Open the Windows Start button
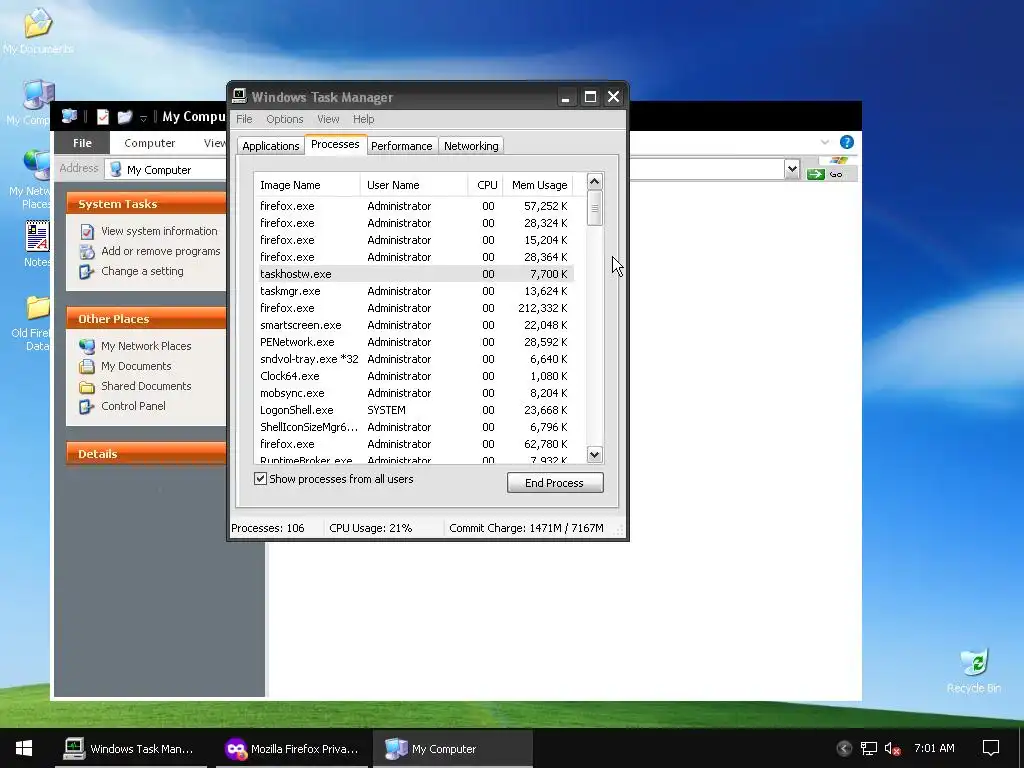This screenshot has height=768, width=1024. (24, 748)
